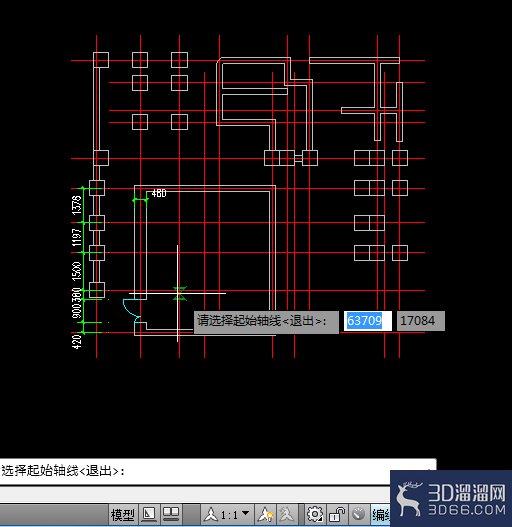Click the 420 vertical dimension text

tap(77, 342)
